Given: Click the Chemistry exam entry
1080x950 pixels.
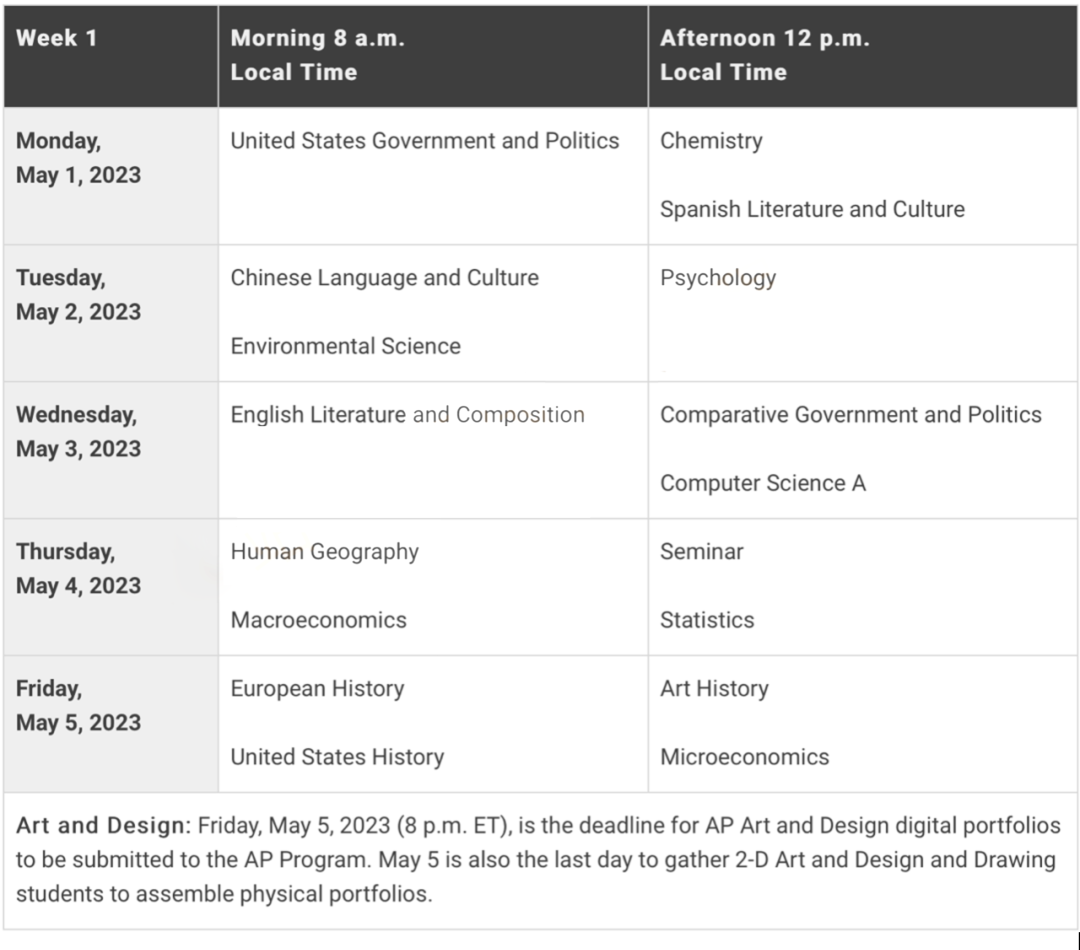Looking at the screenshot, I should [711, 141].
